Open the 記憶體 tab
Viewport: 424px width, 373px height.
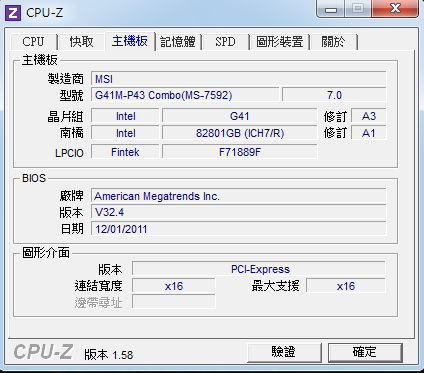coord(178,42)
